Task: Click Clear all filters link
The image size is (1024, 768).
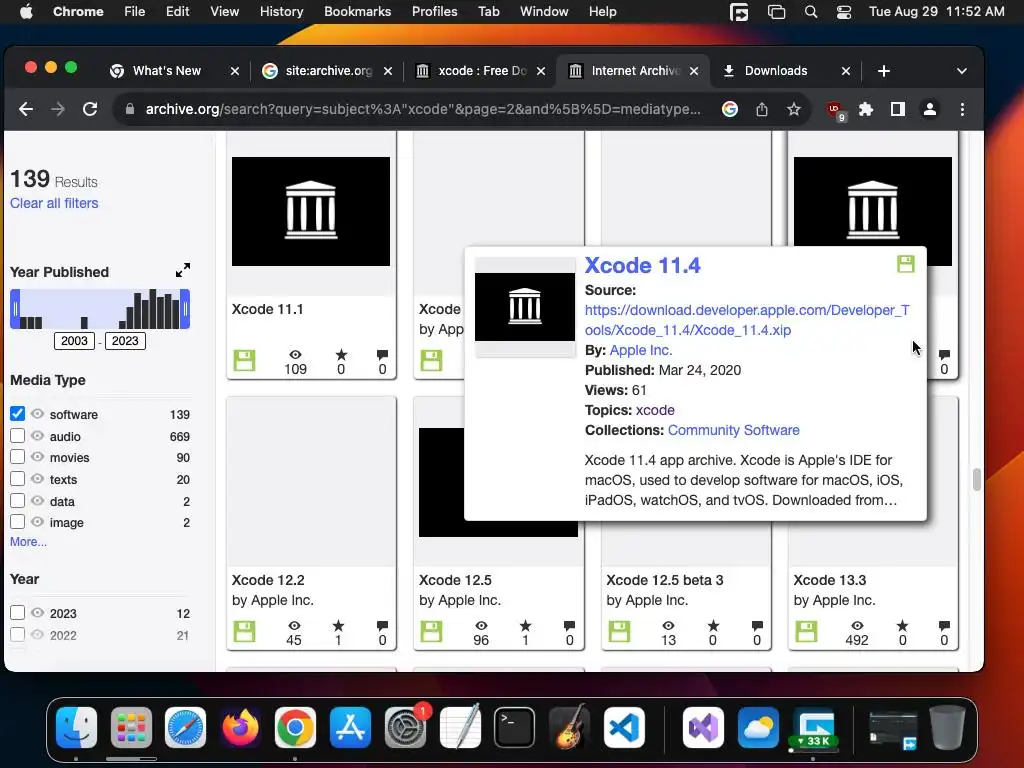Action: coord(54,203)
